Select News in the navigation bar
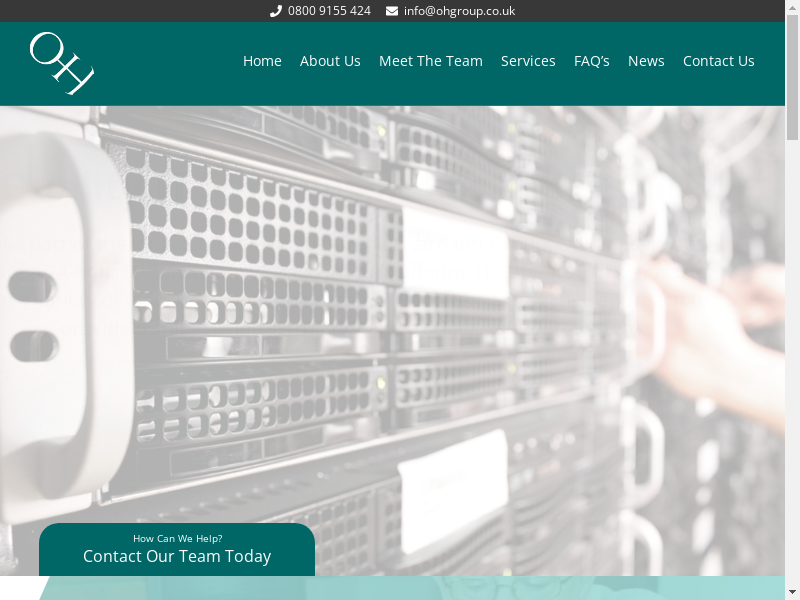The width and height of the screenshot is (800, 600). [x=646, y=61]
